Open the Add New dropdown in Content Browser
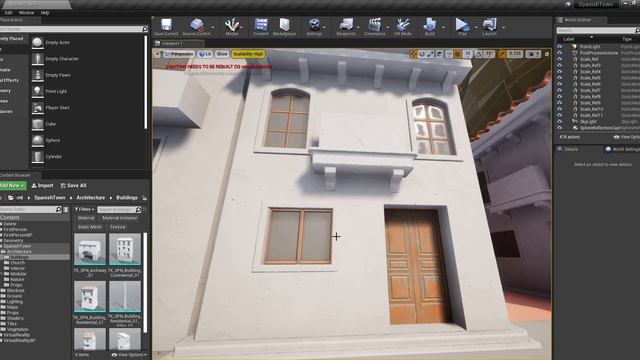 click(13, 185)
